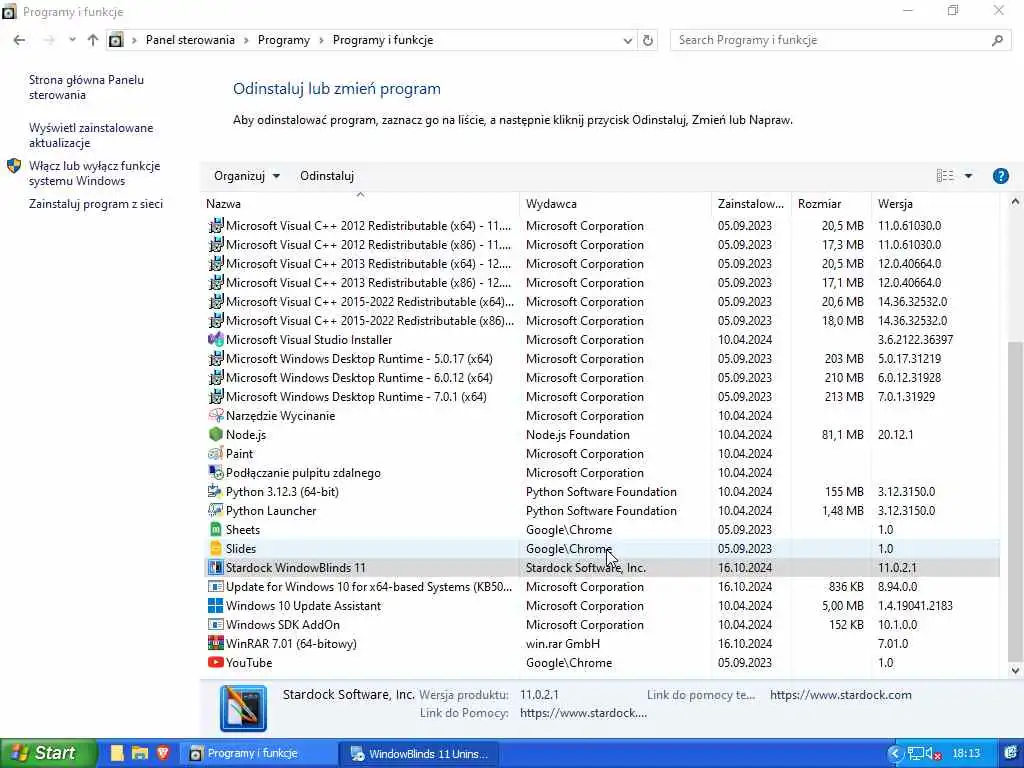Open the help question mark icon

pos(1000,176)
